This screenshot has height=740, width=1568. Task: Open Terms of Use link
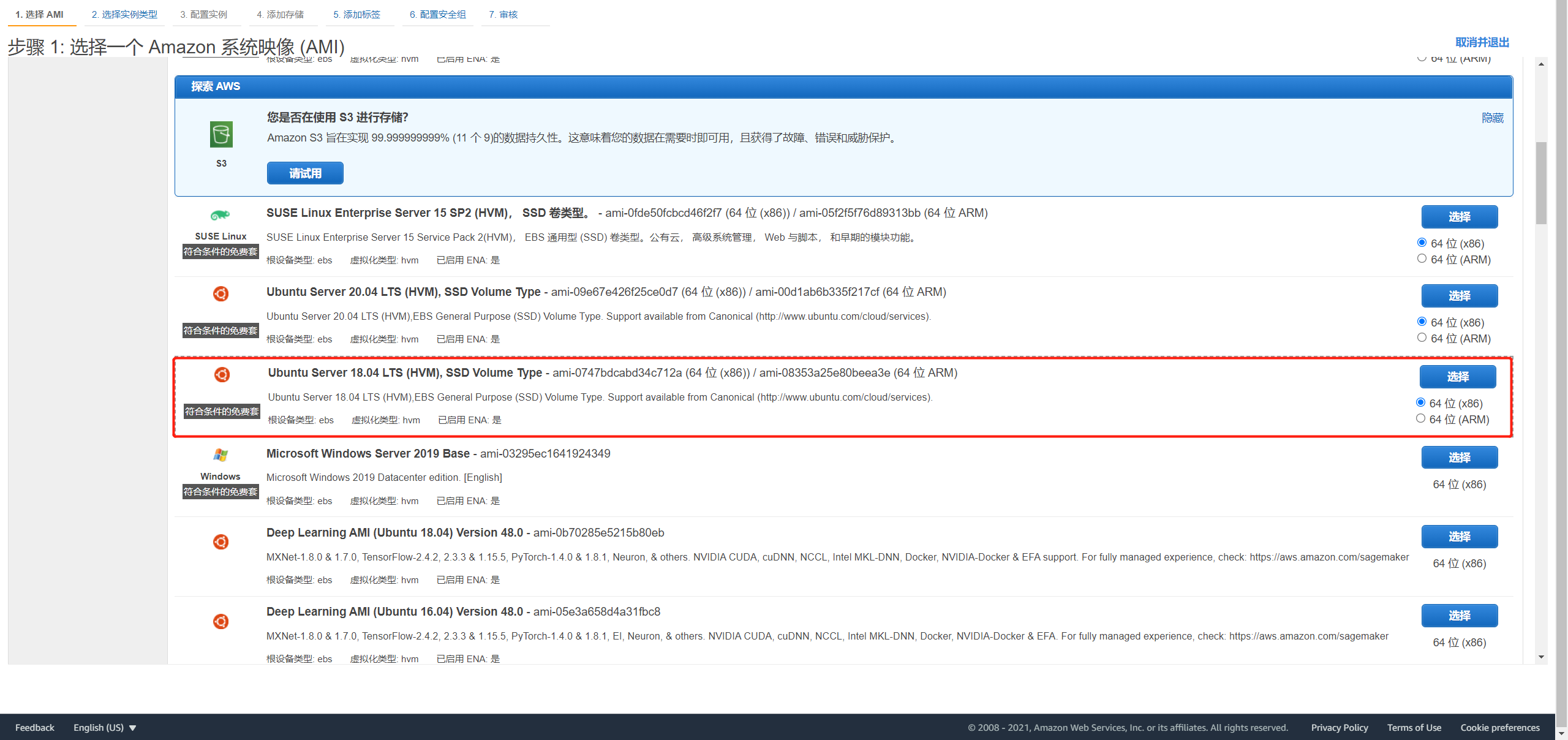(x=1414, y=727)
